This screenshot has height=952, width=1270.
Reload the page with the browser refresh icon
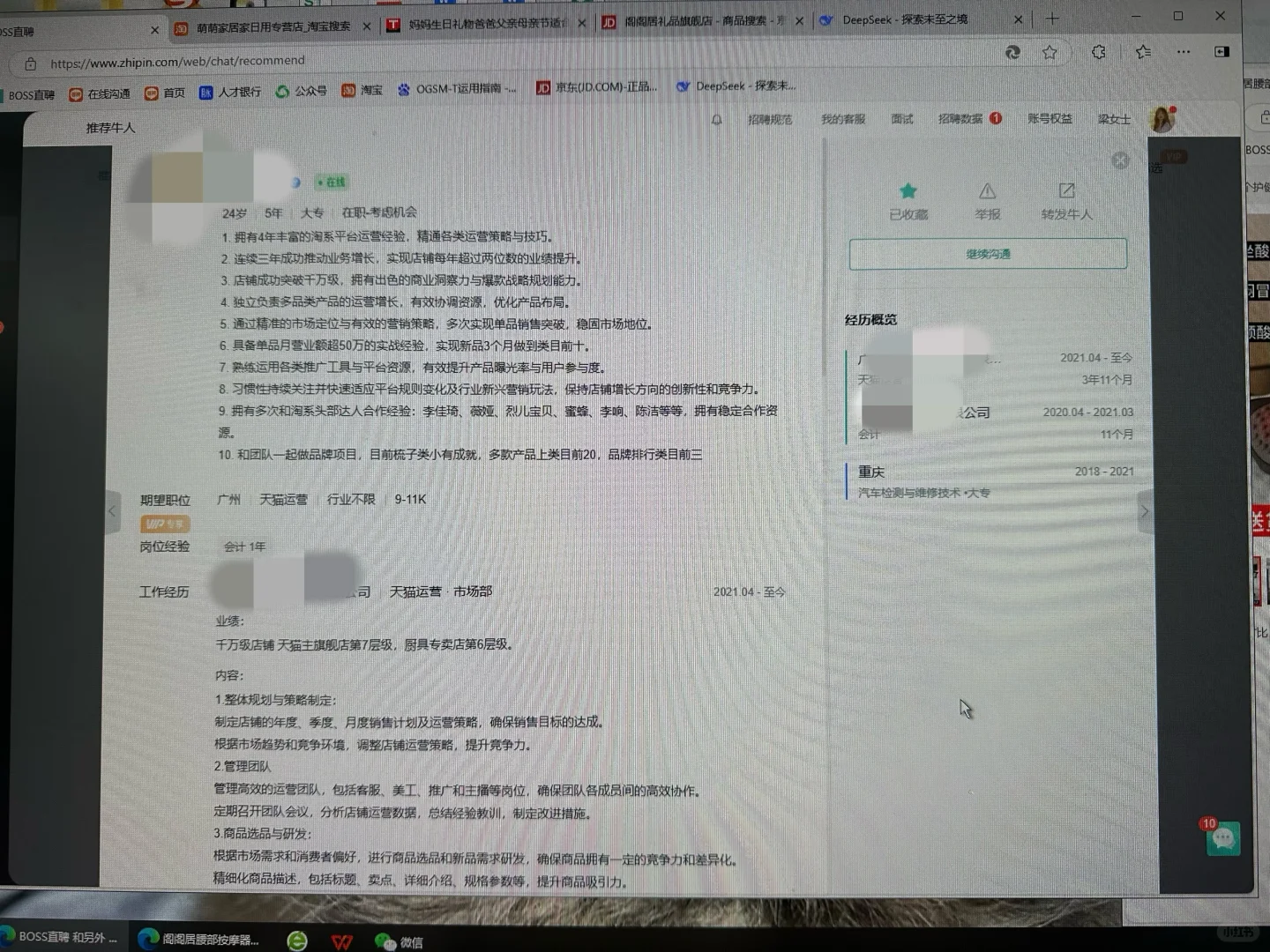[1012, 52]
